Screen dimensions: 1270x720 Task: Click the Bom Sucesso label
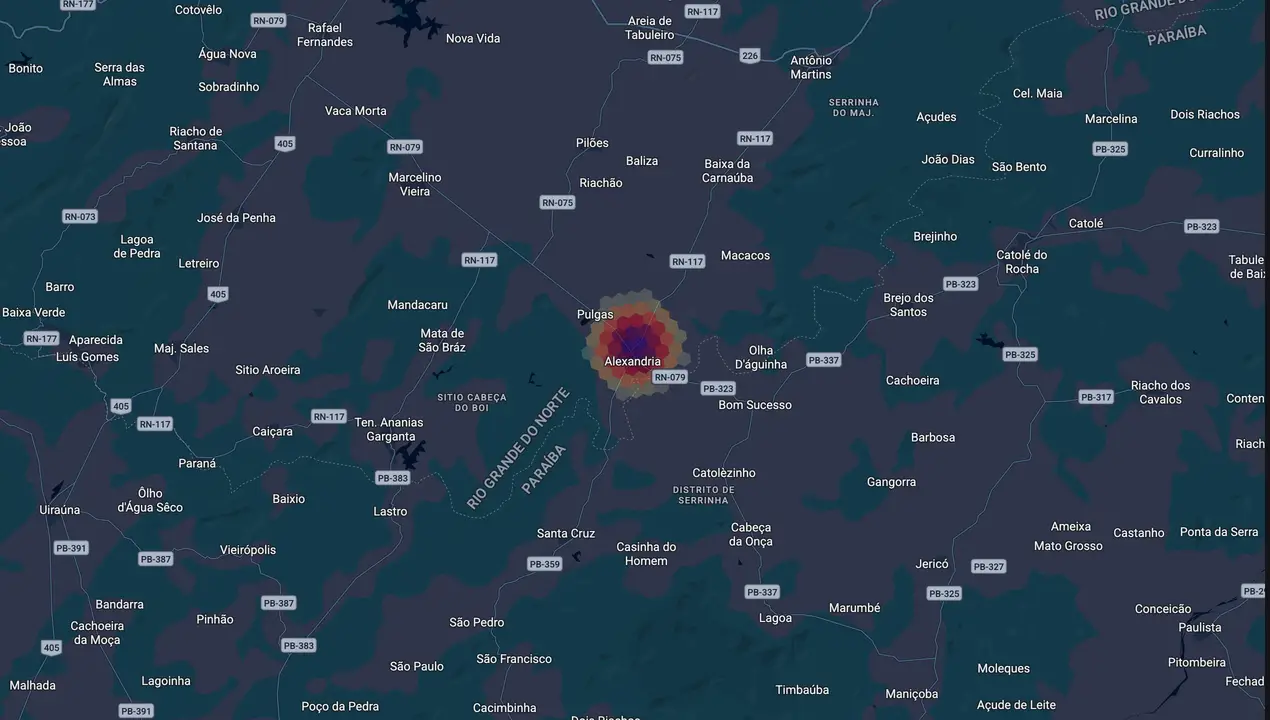(755, 405)
